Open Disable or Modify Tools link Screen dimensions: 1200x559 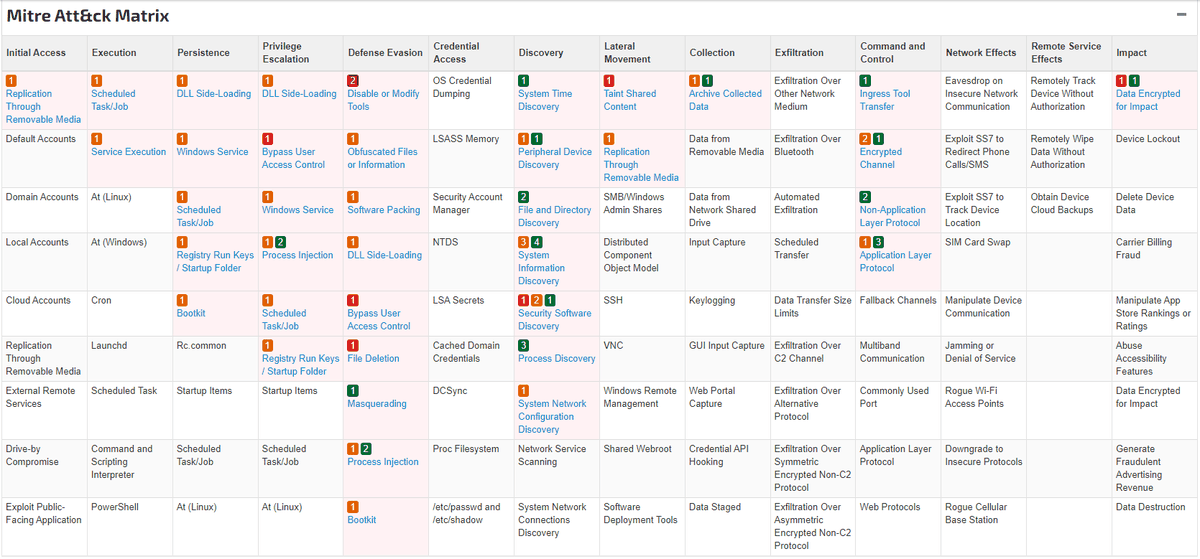click(x=383, y=100)
